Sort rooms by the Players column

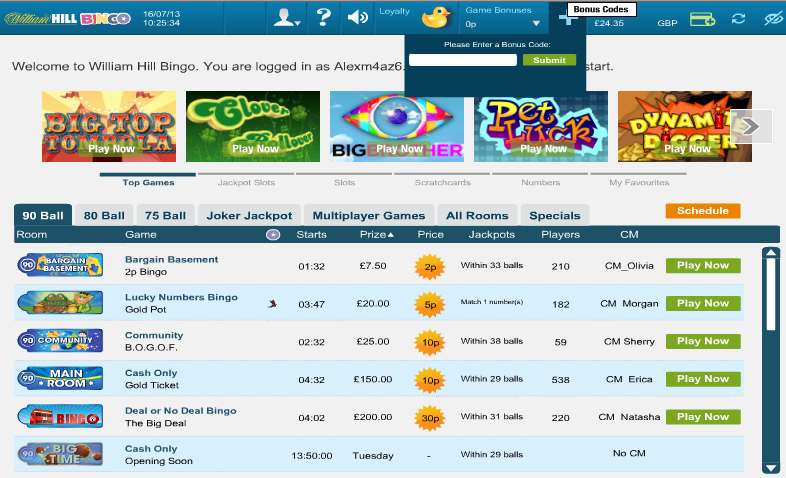pyautogui.click(x=560, y=234)
